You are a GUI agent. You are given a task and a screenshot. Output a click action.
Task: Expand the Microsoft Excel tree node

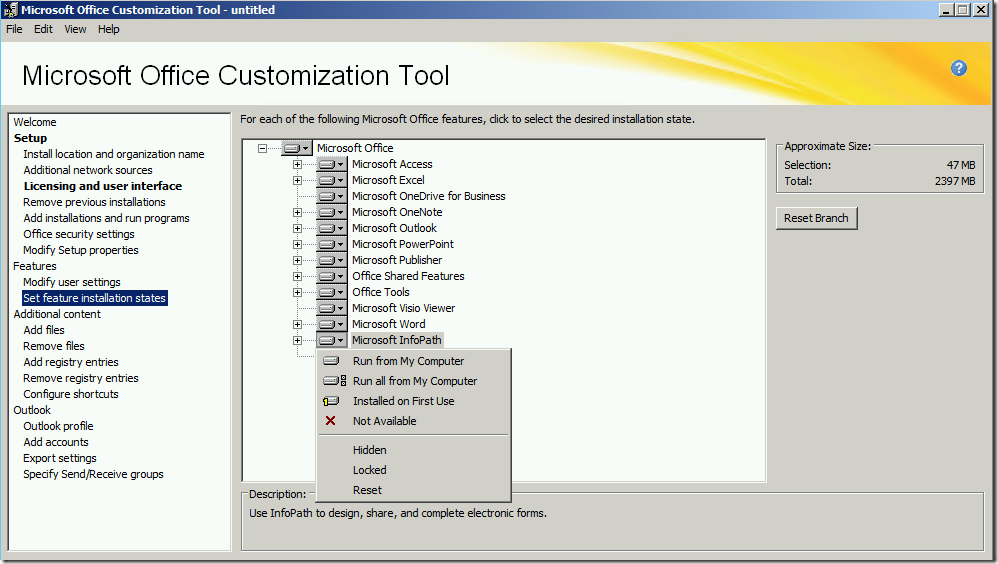tap(297, 180)
